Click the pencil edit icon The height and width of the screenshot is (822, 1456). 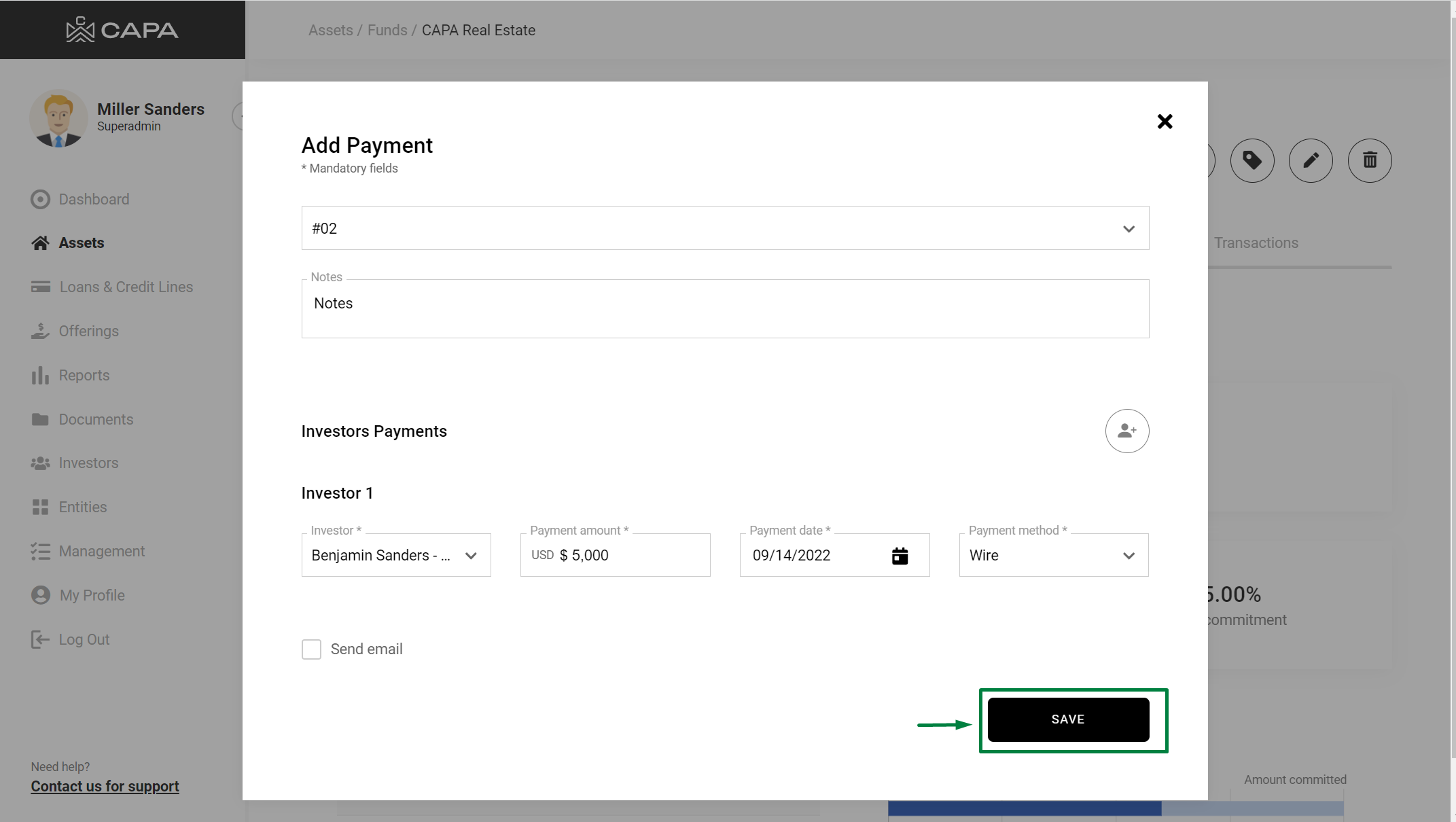point(1310,161)
